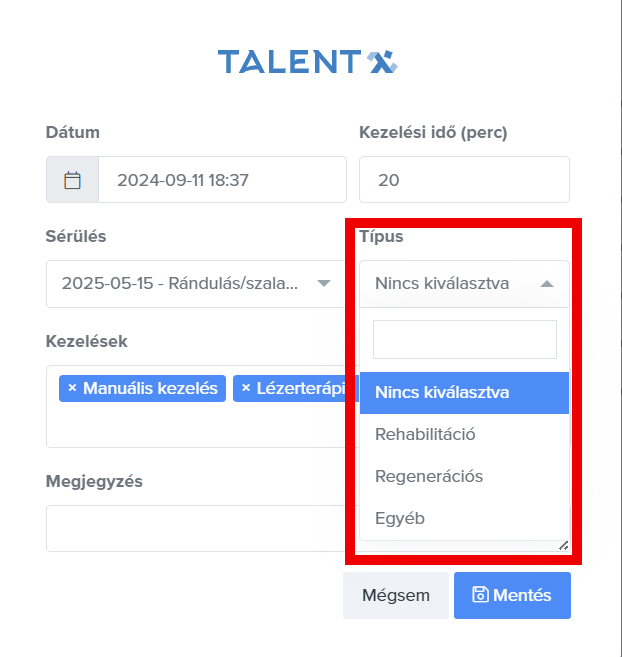The image size is (622, 657).
Task: Click the Dátum date-time input field
Action: coord(221,180)
